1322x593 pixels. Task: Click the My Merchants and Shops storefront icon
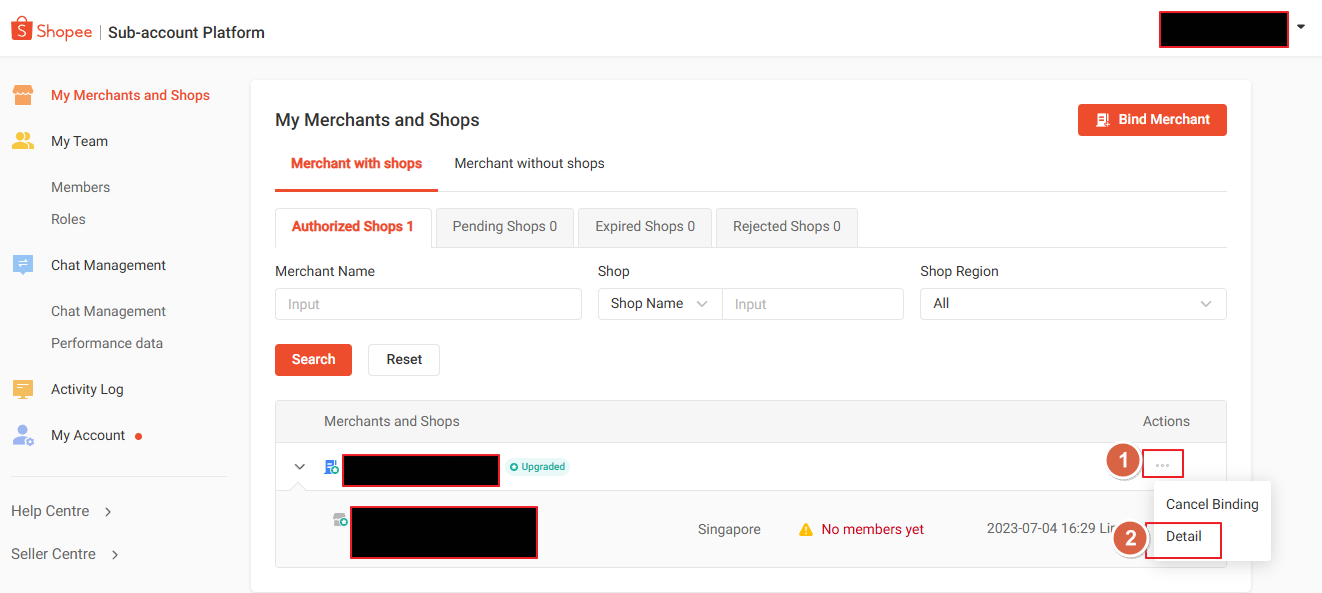23,95
